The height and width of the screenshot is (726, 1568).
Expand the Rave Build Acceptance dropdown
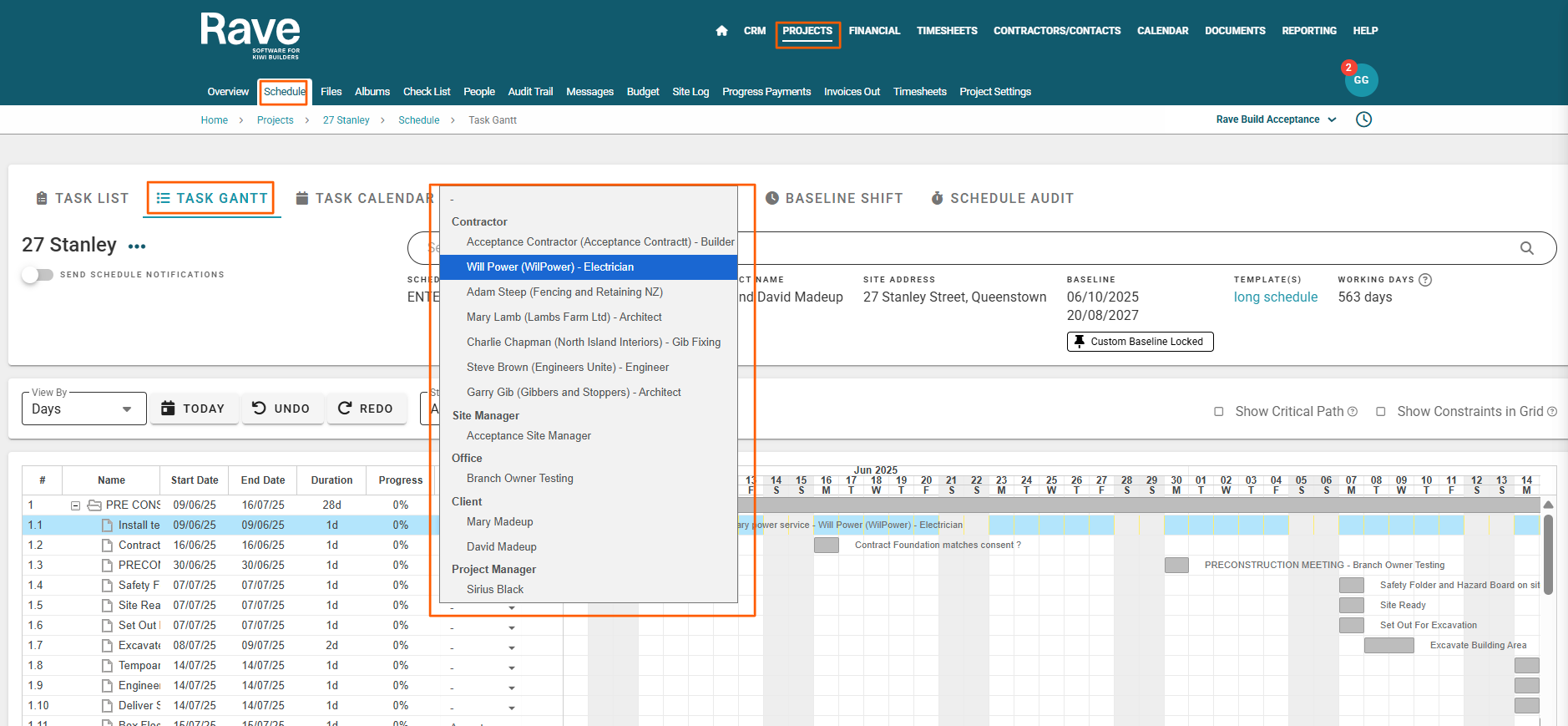(x=1276, y=119)
